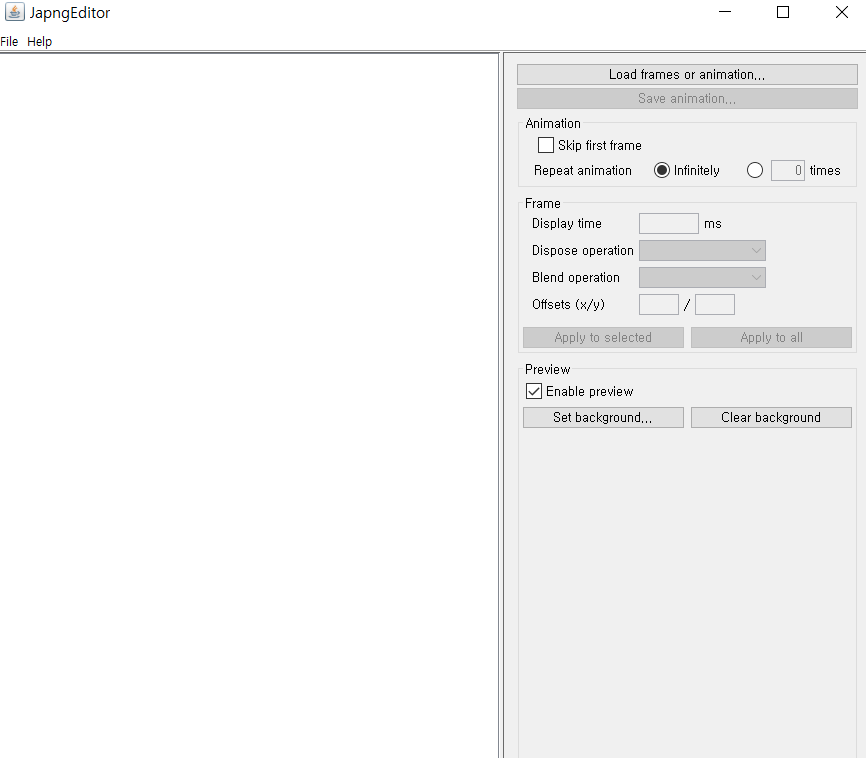Click the Save animation button
The height and width of the screenshot is (758, 866).
tap(687, 99)
